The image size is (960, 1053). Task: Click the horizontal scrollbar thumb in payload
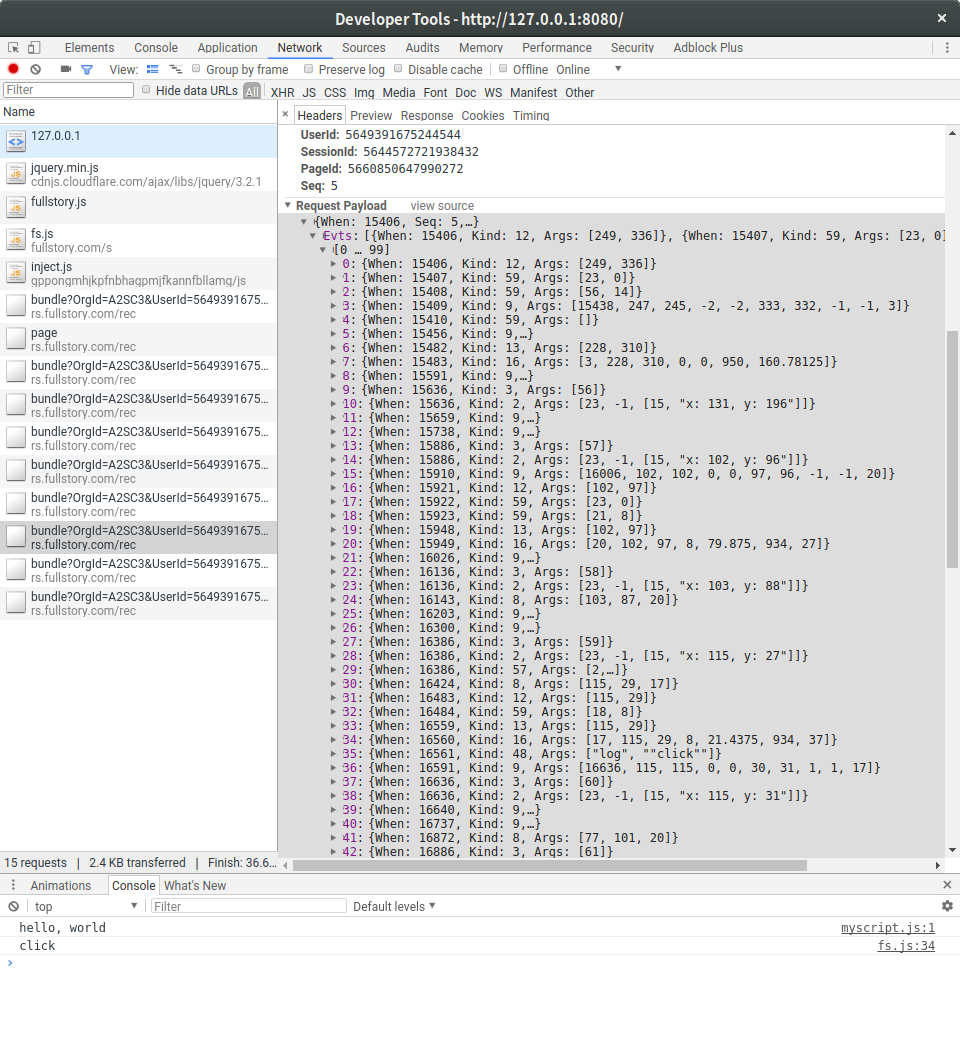coord(550,866)
